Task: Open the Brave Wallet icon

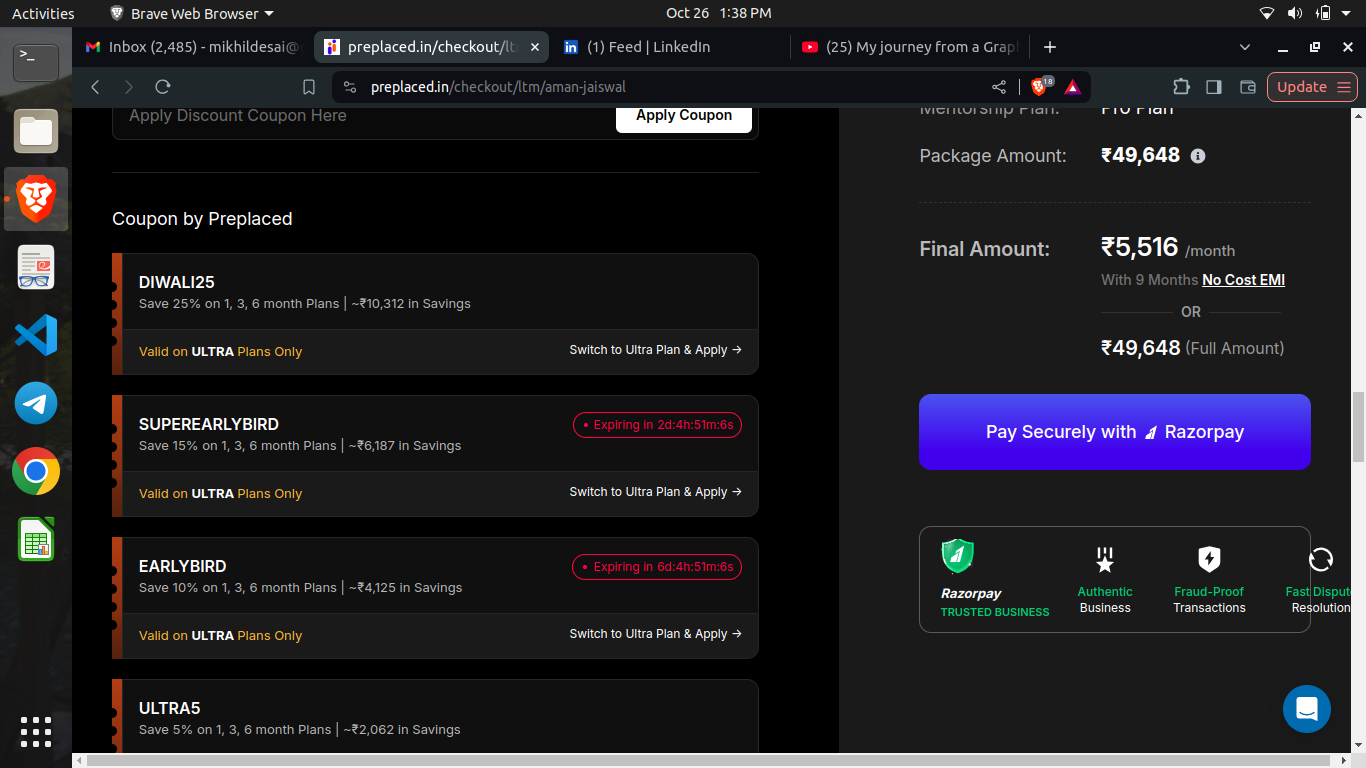Action: tap(1247, 87)
